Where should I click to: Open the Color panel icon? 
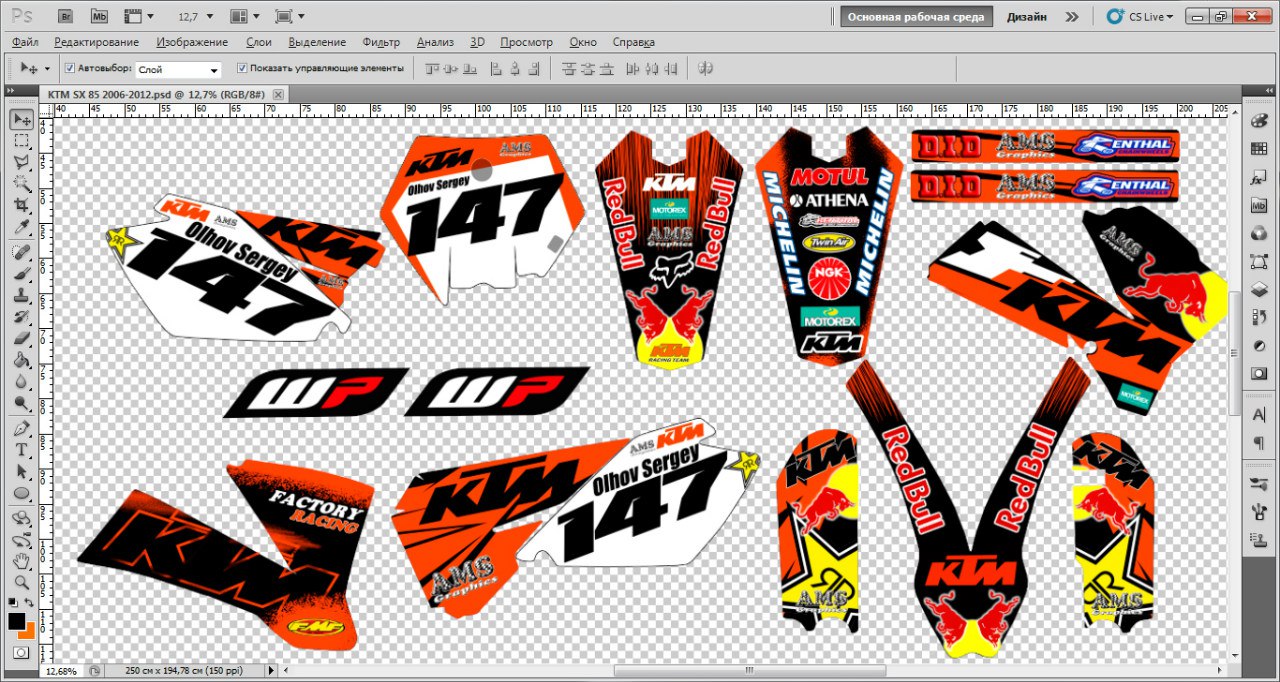(1259, 120)
